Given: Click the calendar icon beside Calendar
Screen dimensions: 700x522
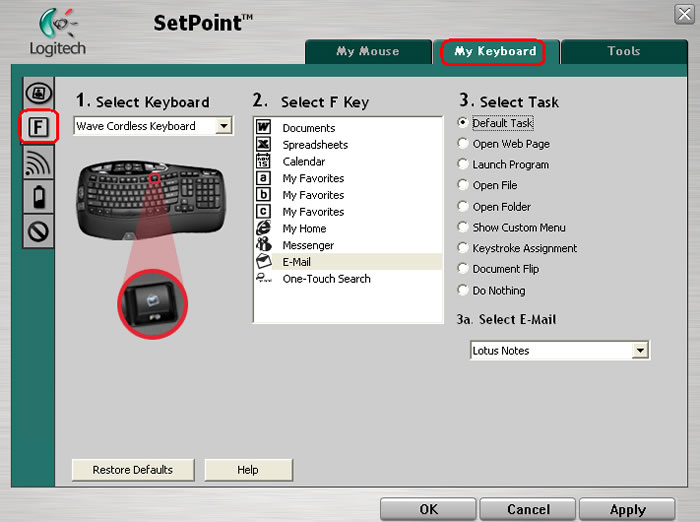Looking at the screenshot, I should 263,161.
